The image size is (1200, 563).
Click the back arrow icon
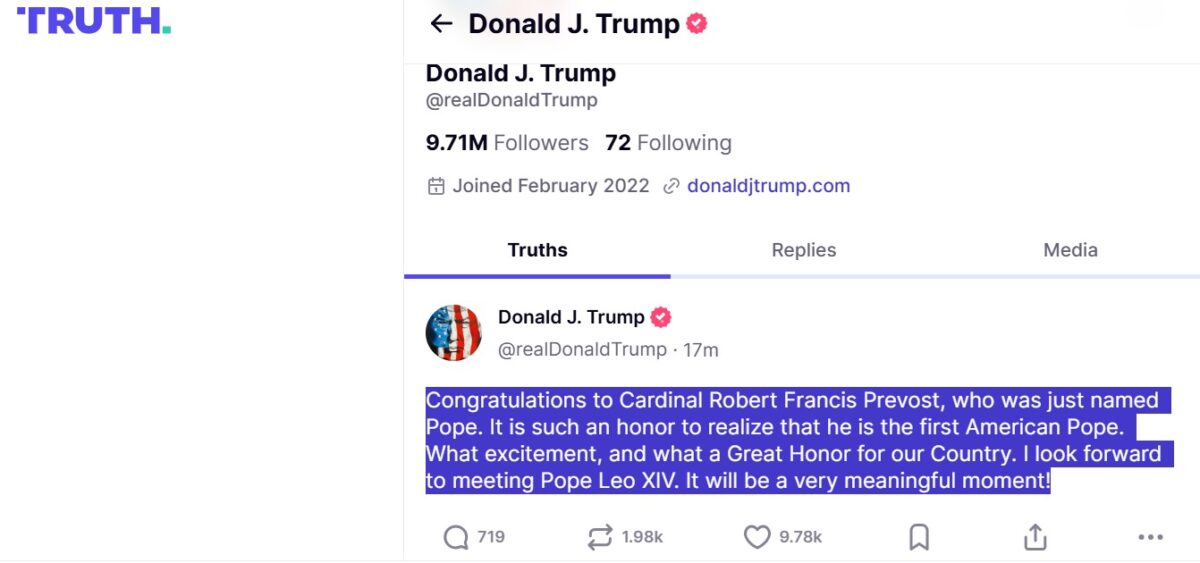[441, 24]
